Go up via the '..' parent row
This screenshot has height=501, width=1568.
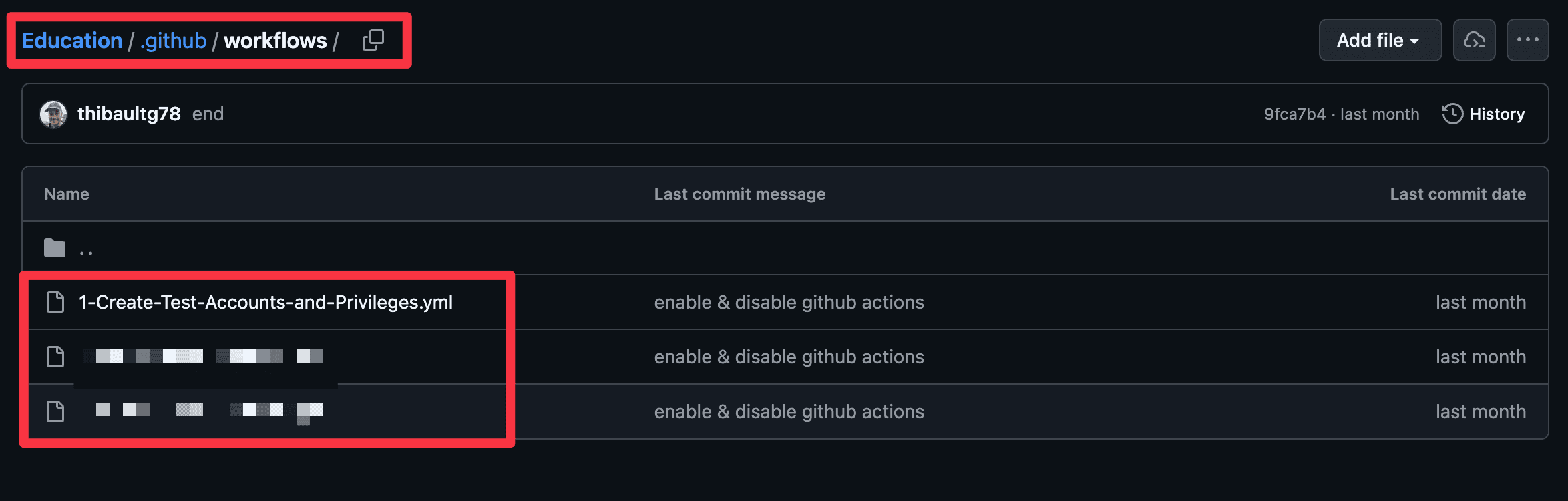[86, 251]
